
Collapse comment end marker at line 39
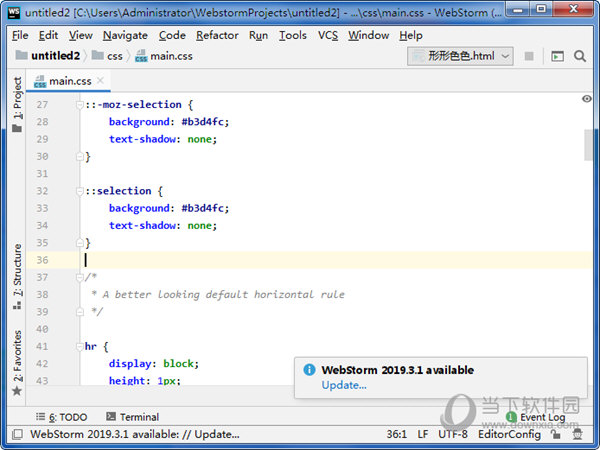(80, 312)
